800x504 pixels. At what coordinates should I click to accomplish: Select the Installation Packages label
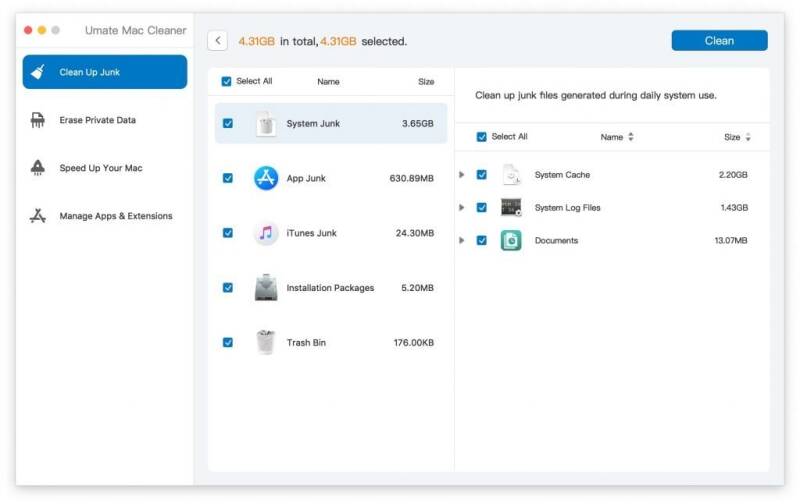[330, 288]
